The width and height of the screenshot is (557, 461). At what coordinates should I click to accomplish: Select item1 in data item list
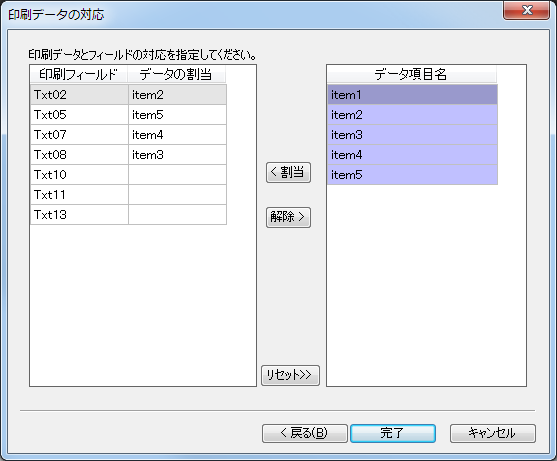pos(412,95)
